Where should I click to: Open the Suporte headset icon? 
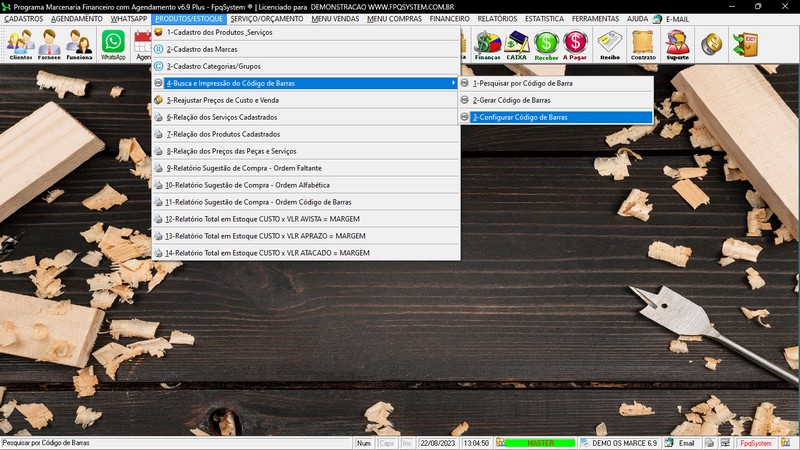(x=678, y=45)
